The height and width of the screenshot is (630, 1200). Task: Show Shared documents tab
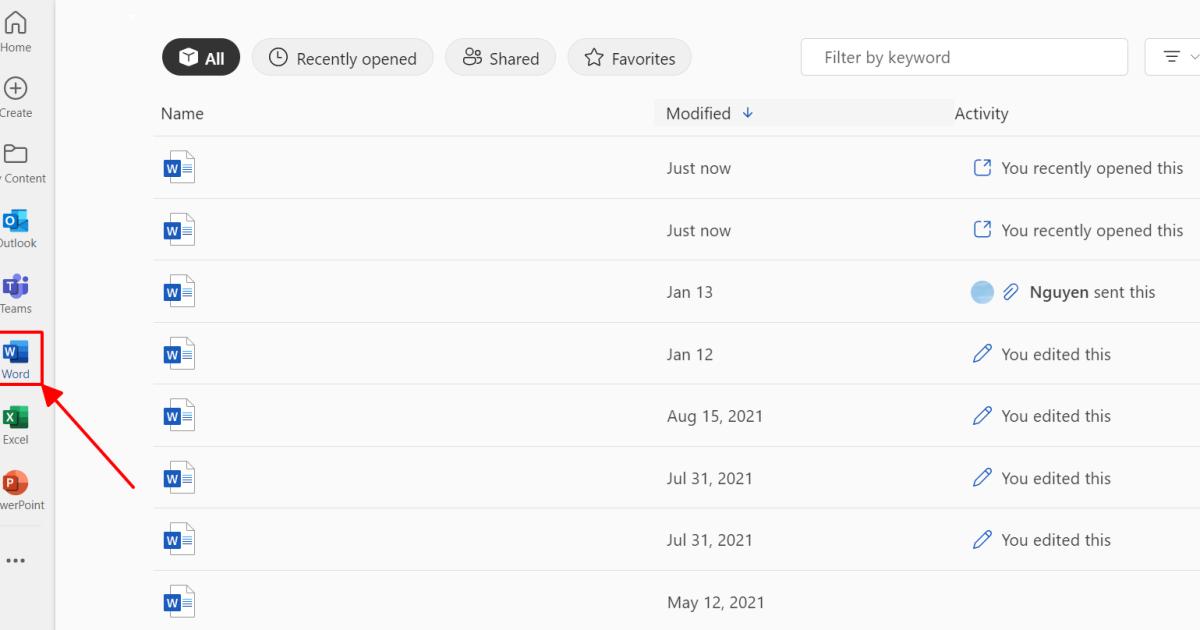point(500,58)
